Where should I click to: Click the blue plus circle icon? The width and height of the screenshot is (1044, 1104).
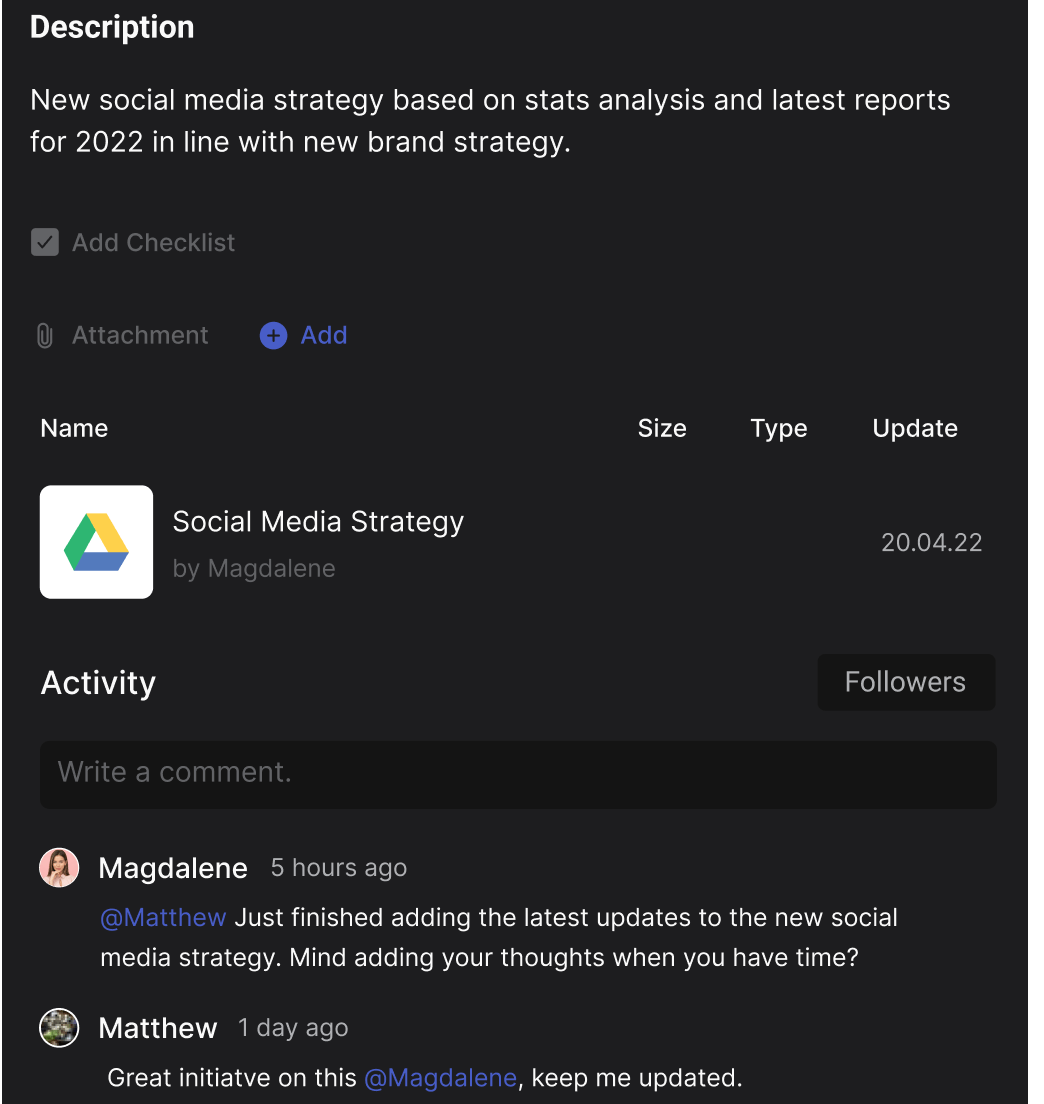[x=273, y=336]
